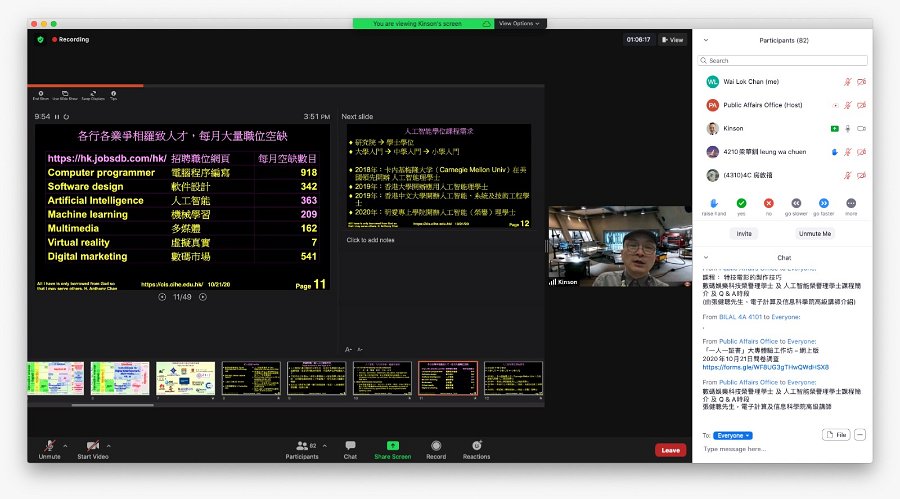Click the green encryption shield icon

40,40
